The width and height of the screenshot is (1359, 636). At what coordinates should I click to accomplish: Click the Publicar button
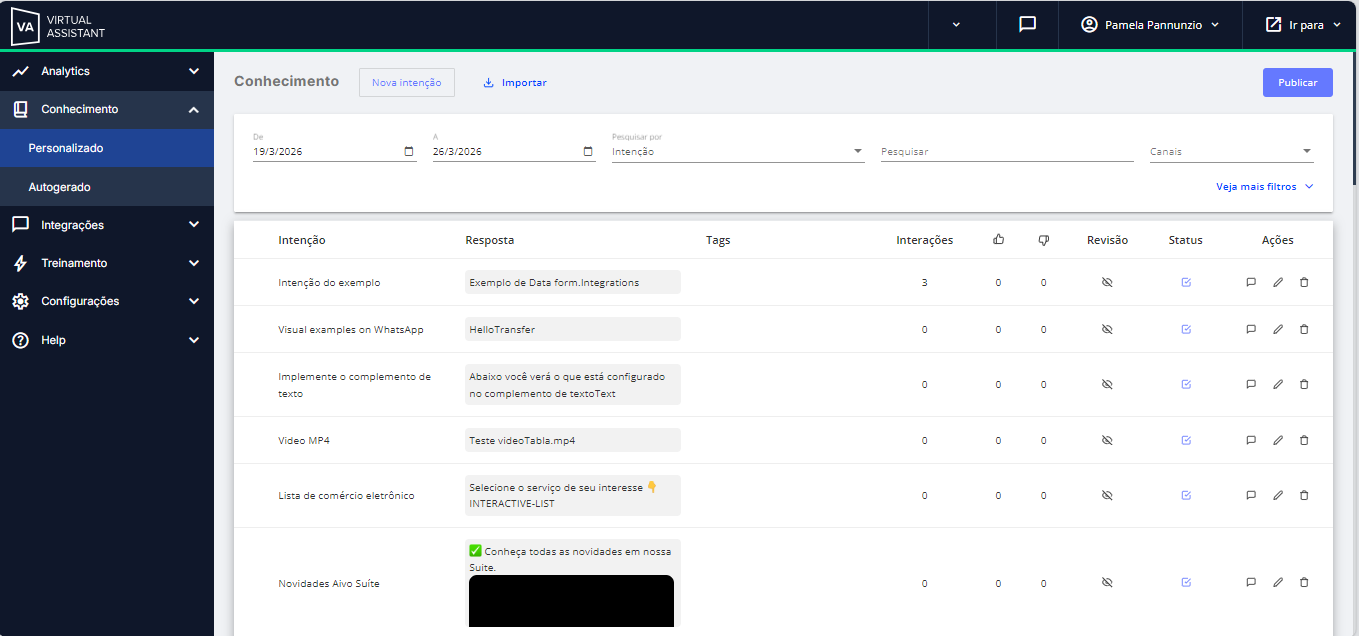(x=1297, y=83)
